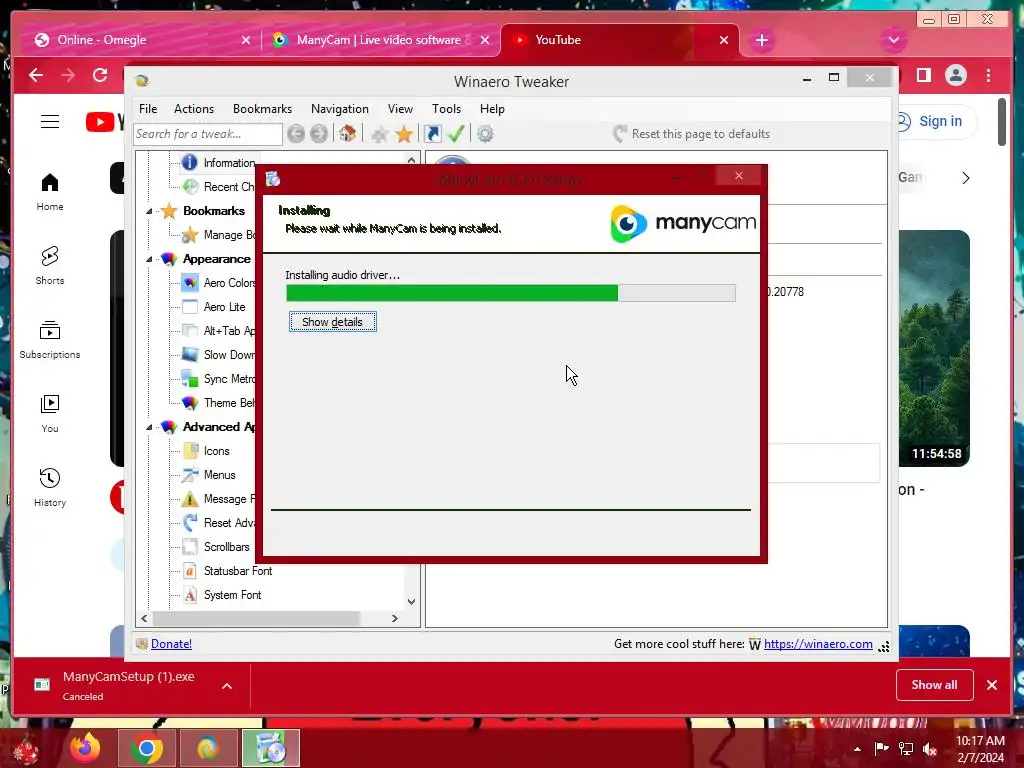Select Manage Bookmarks star icon
This screenshot has height=768, width=1024.
click(190, 235)
